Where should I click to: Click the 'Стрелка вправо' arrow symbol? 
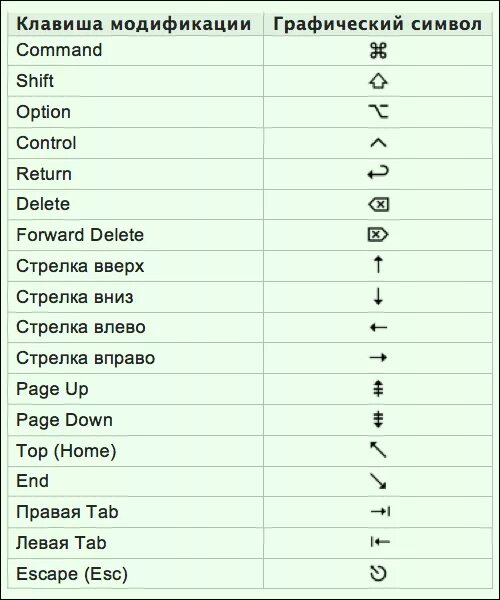[x=378, y=358]
